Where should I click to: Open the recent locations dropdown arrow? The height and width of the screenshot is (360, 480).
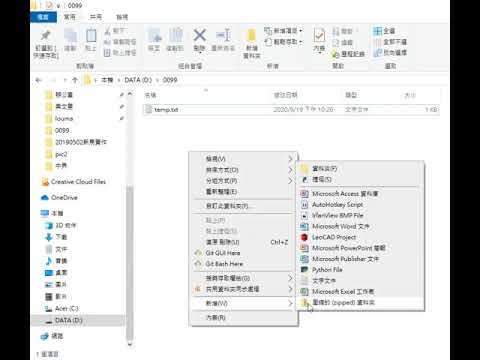point(65,80)
